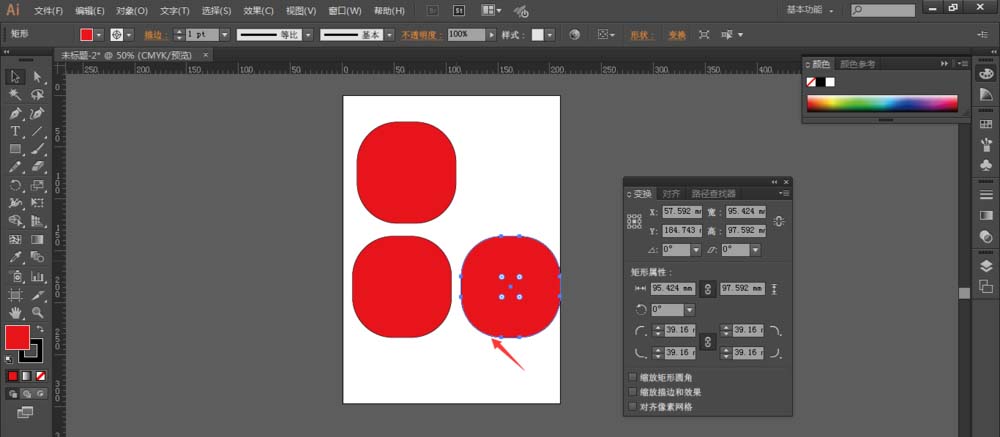Select the Paintbrush tool
Screen dimensions: 1000x437
point(38,149)
